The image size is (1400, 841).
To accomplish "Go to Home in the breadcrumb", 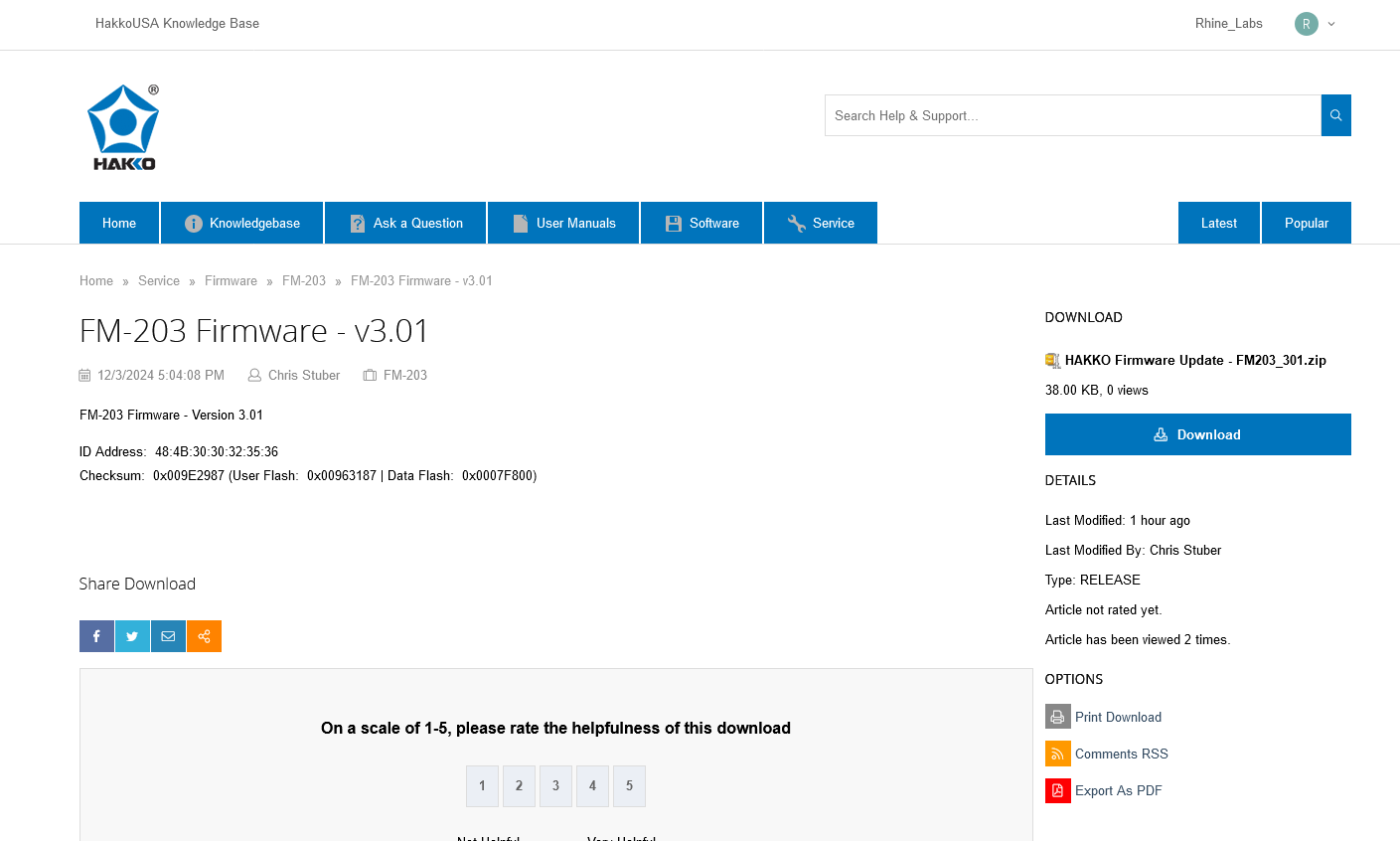I will [x=96, y=281].
